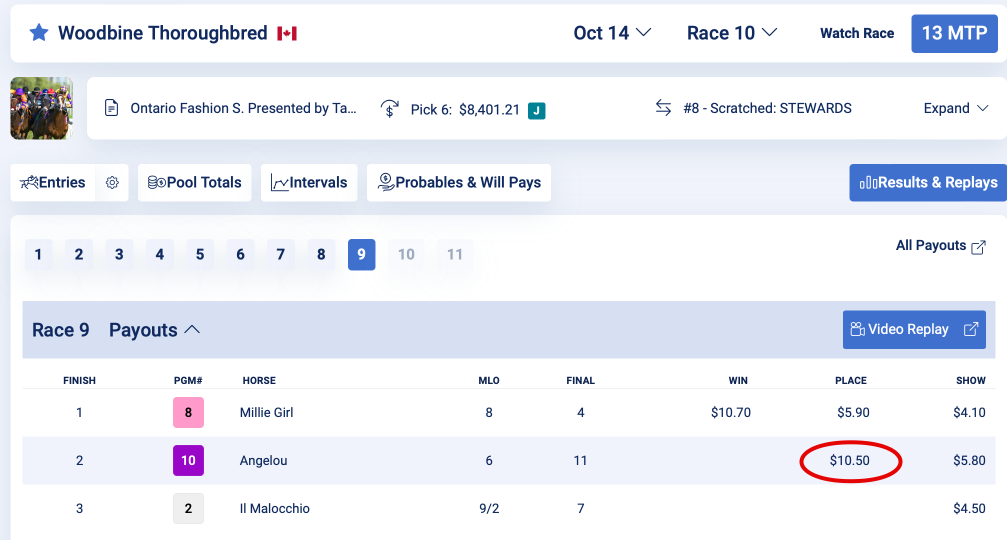Expand the race info panel

(x=956, y=108)
